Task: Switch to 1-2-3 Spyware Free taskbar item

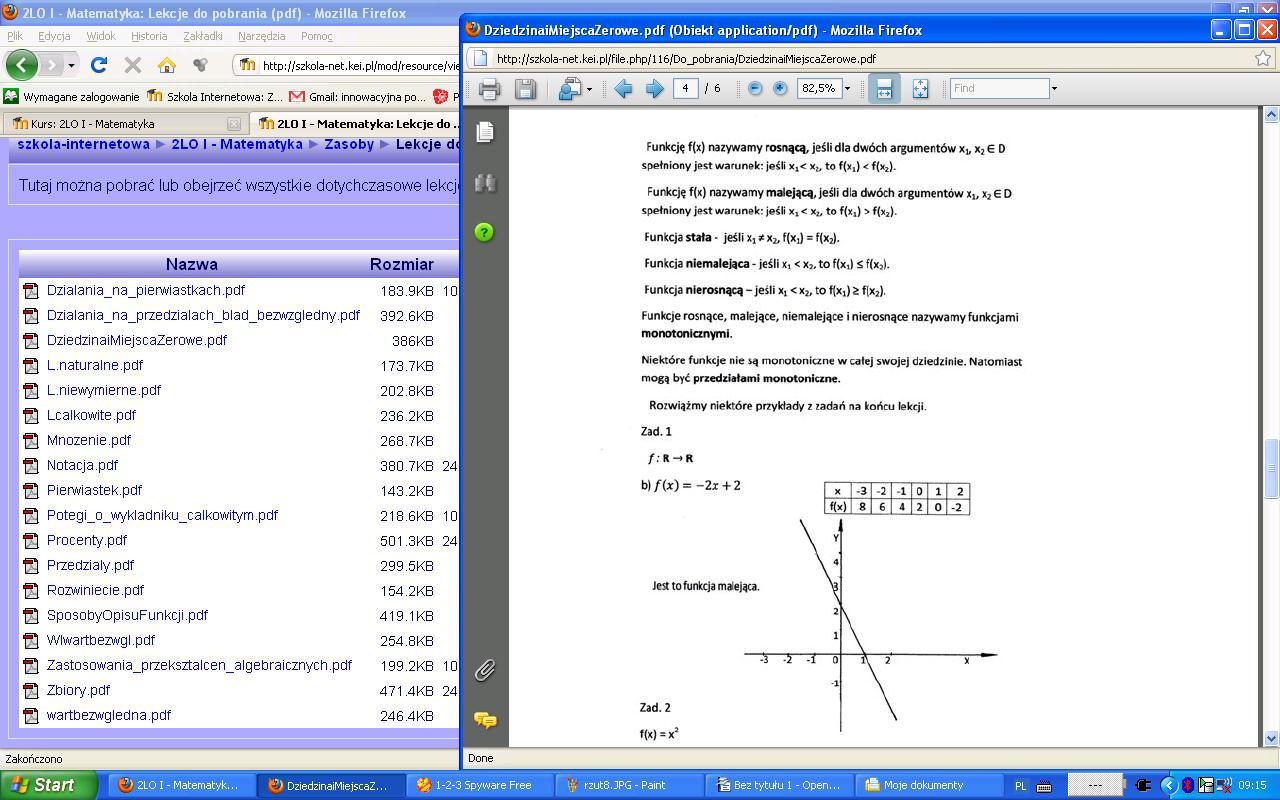Action: (479, 785)
